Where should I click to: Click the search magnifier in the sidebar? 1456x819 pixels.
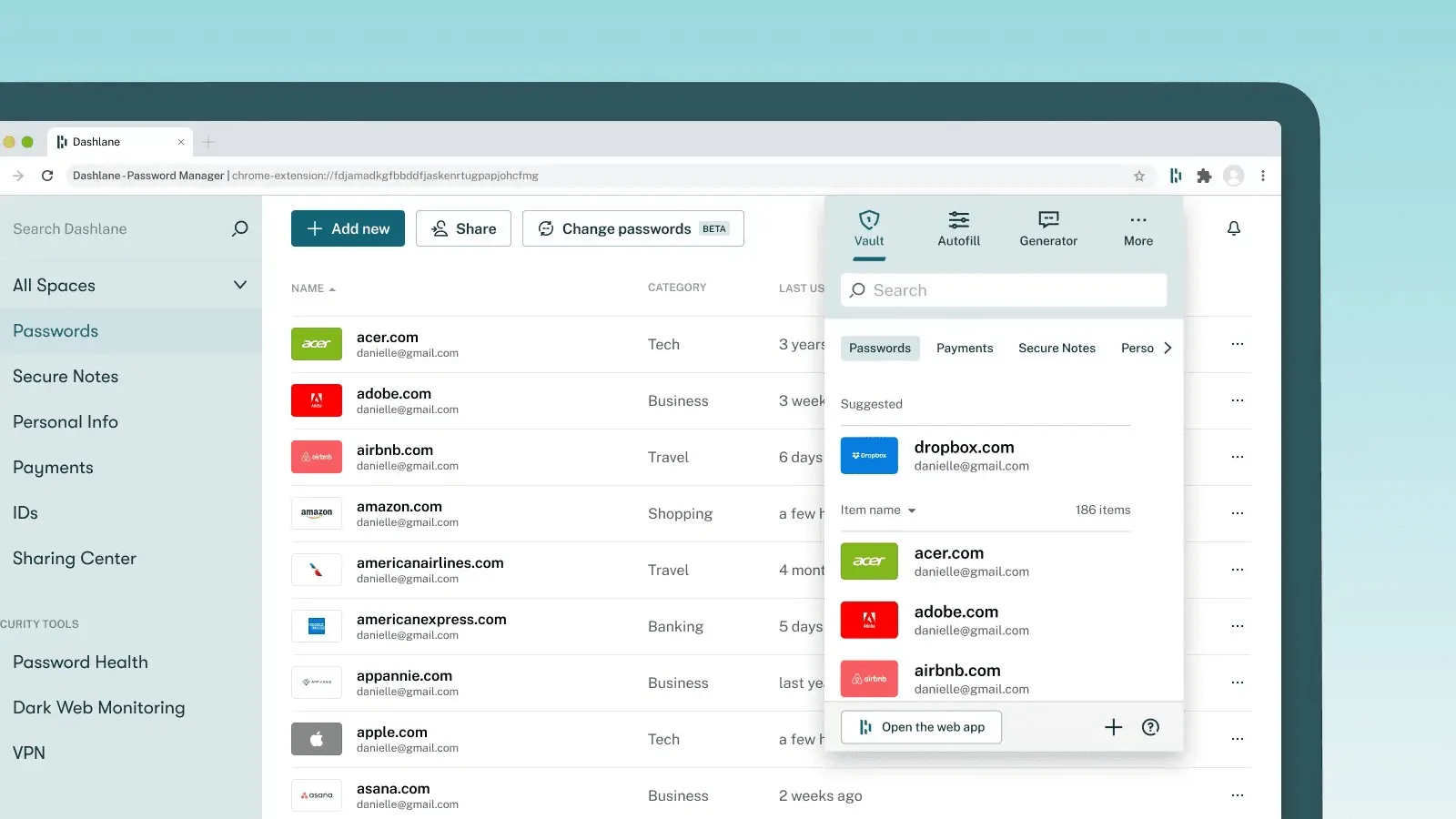pos(239,228)
